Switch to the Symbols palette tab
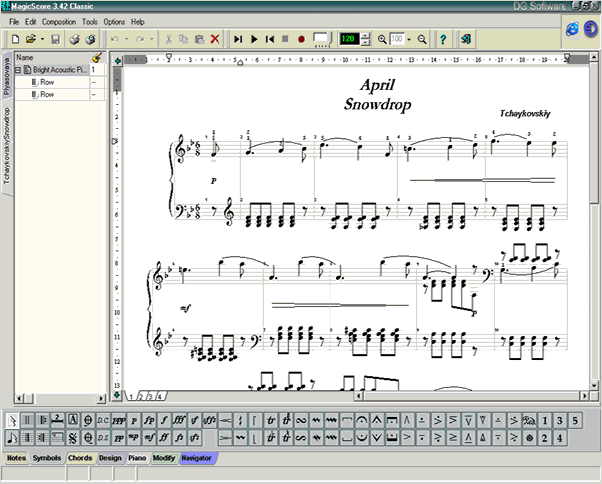Viewport: 602px width, 484px height. point(46,458)
